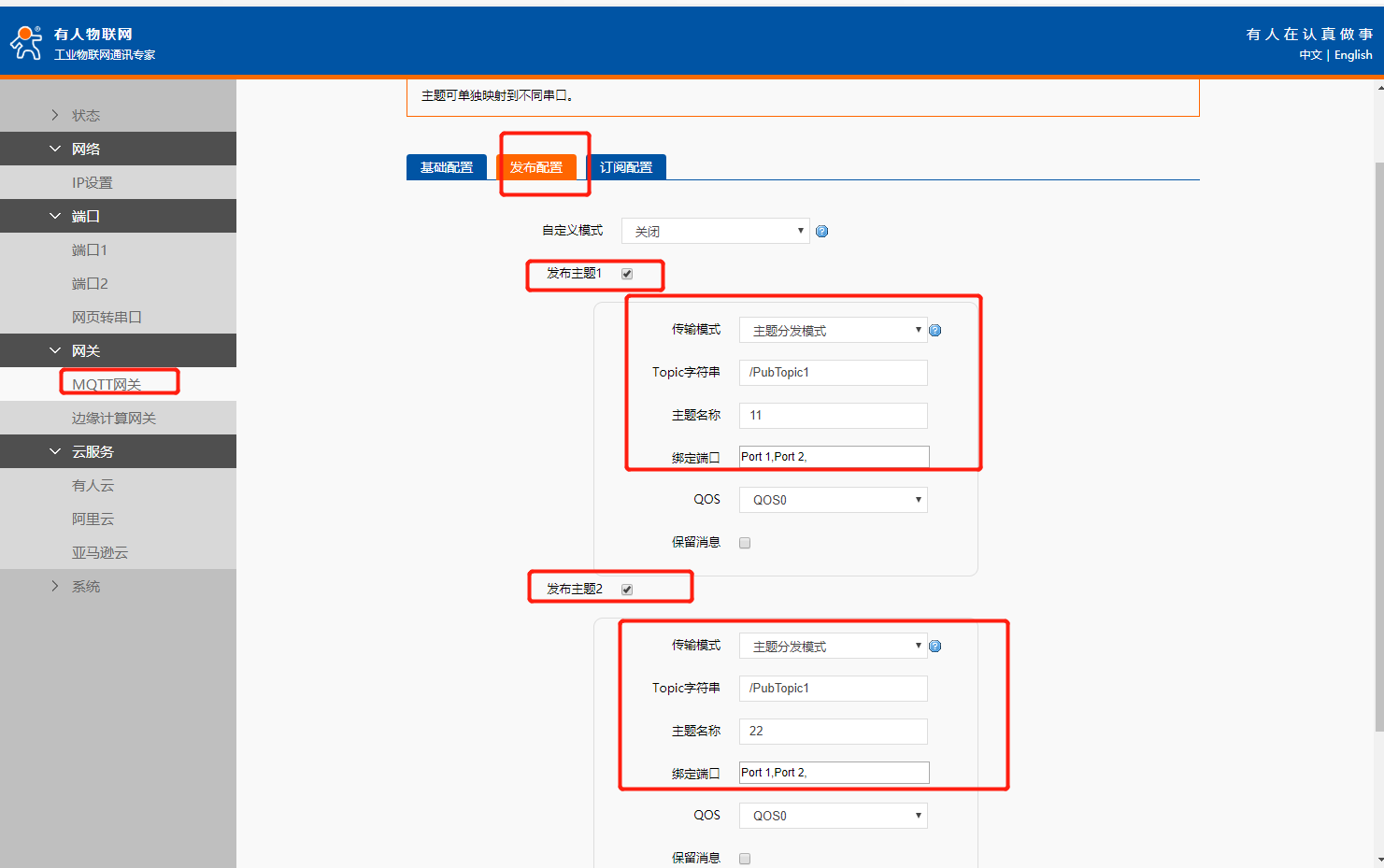This screenshot has height=868, width=1384.
Task: Open 边缘计算网关 in the sidebar
Action: tap(114, 418)
